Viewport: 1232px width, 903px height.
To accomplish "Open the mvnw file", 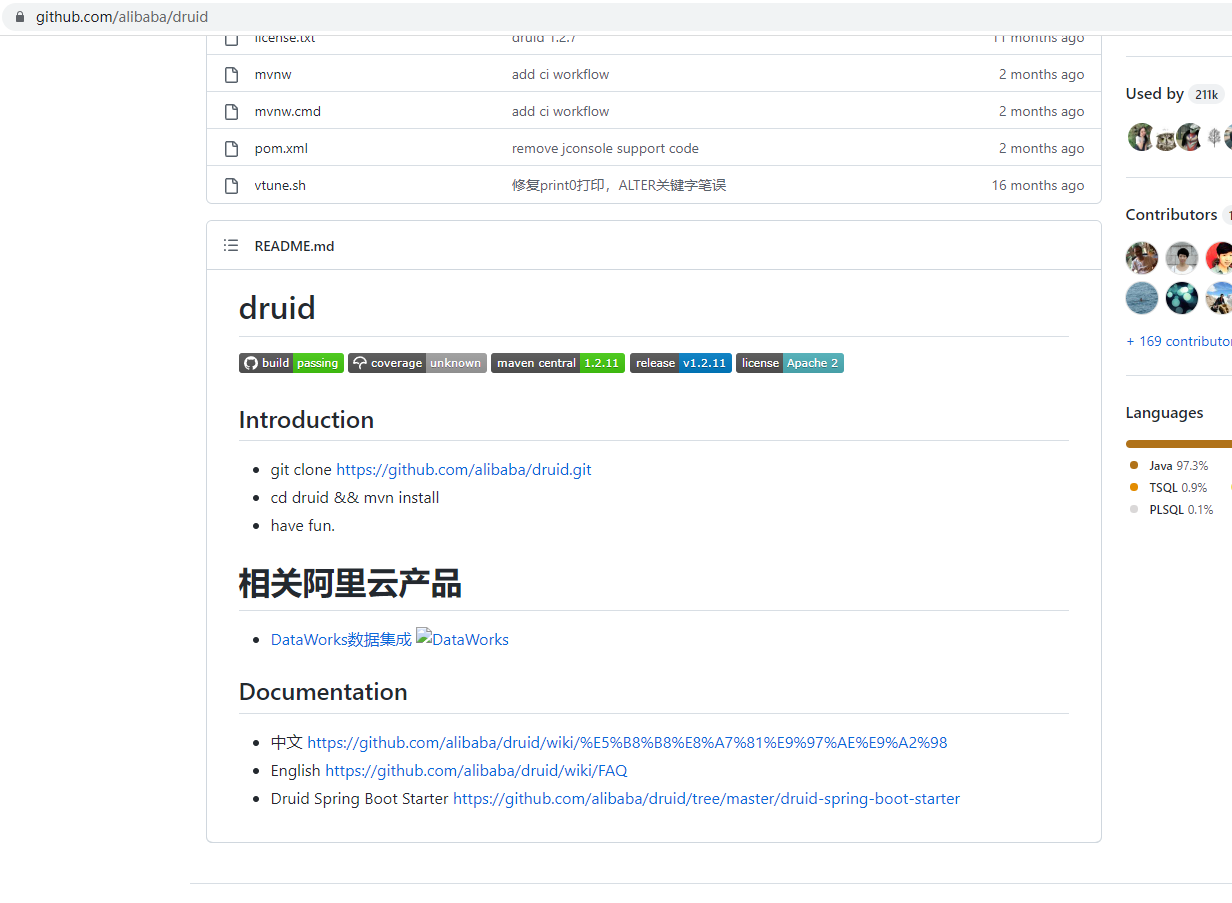I will (x=273, y=75).
